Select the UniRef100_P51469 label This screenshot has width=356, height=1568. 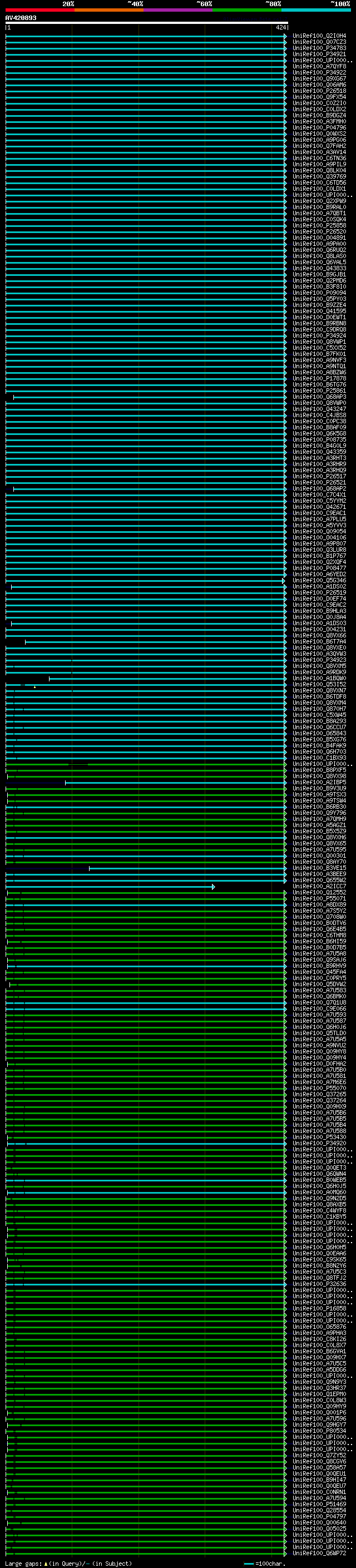pyautogui.click(x=319, y=1504)
